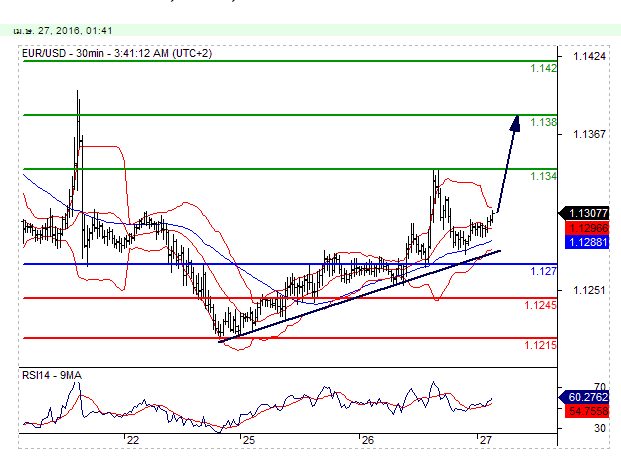Image resolution: width=621 pixels, height=473 pixels.
Task: Click the EUR/USD 30min chart title
Action: [x=117, y=53]
